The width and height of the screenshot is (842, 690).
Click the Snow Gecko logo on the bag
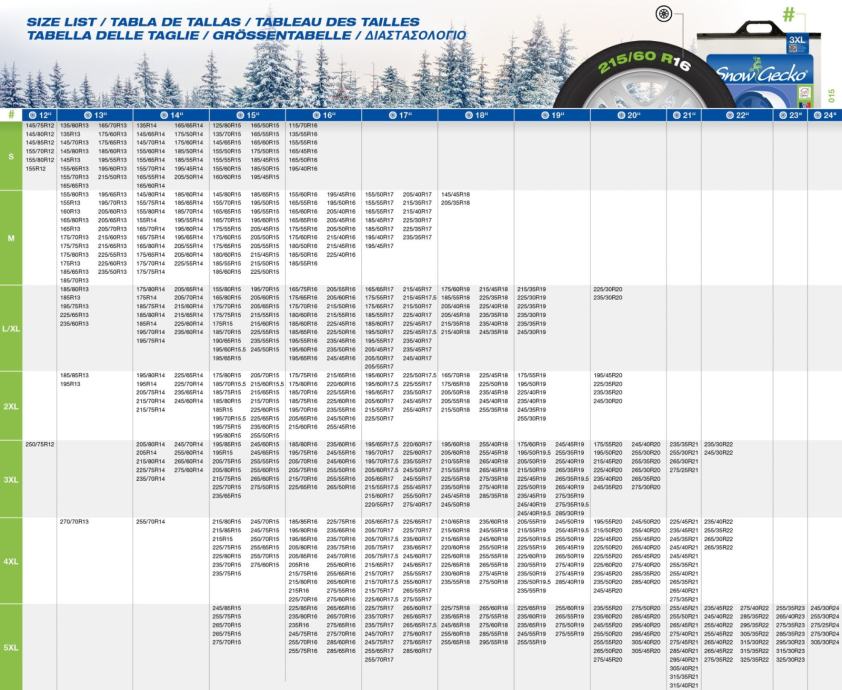click(x=761, y=74)
